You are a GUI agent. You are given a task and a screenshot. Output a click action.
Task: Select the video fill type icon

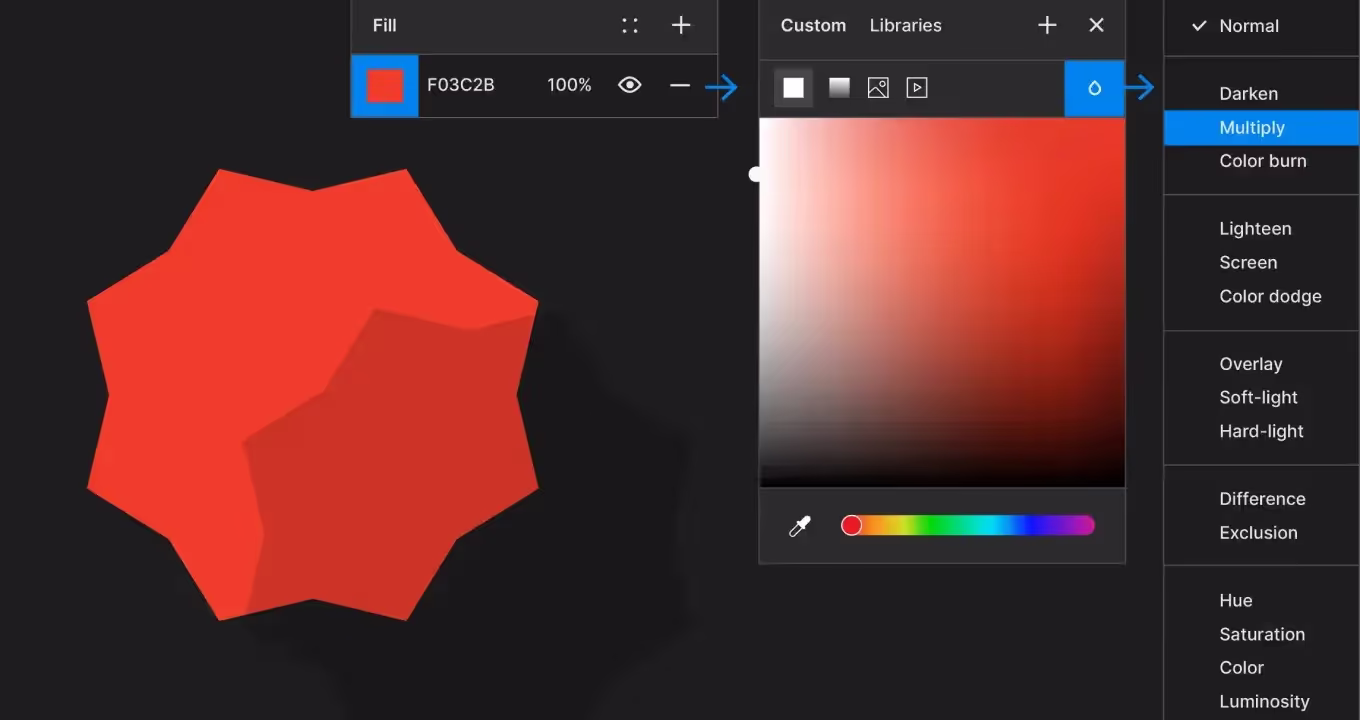coord(917,88)
